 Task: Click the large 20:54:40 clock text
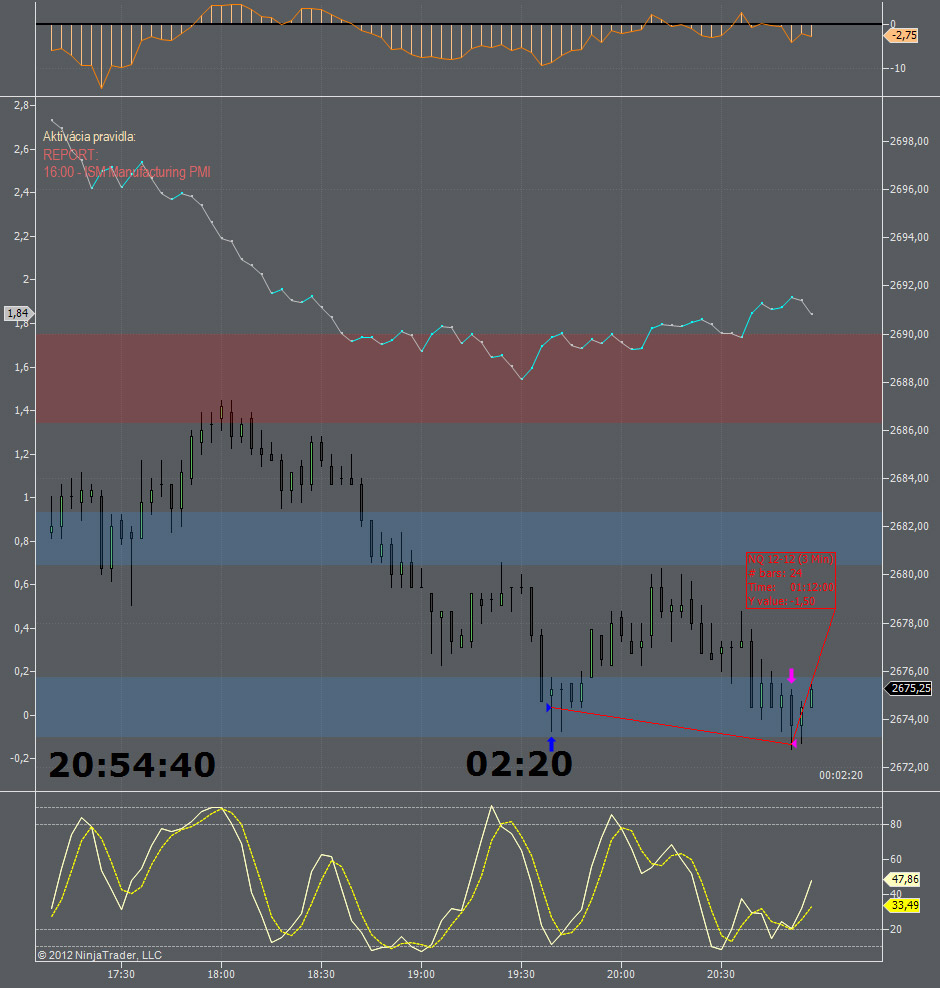coord(132,764)
